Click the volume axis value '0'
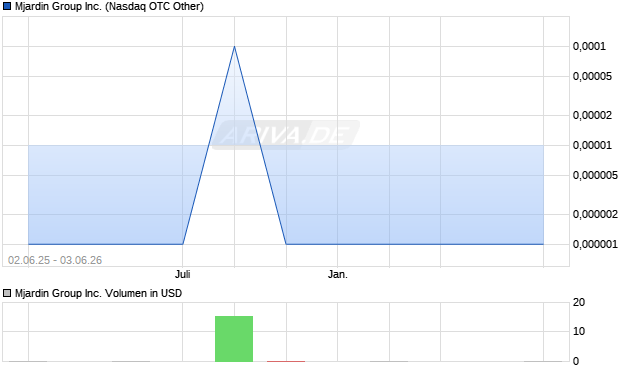 (576, 361)
